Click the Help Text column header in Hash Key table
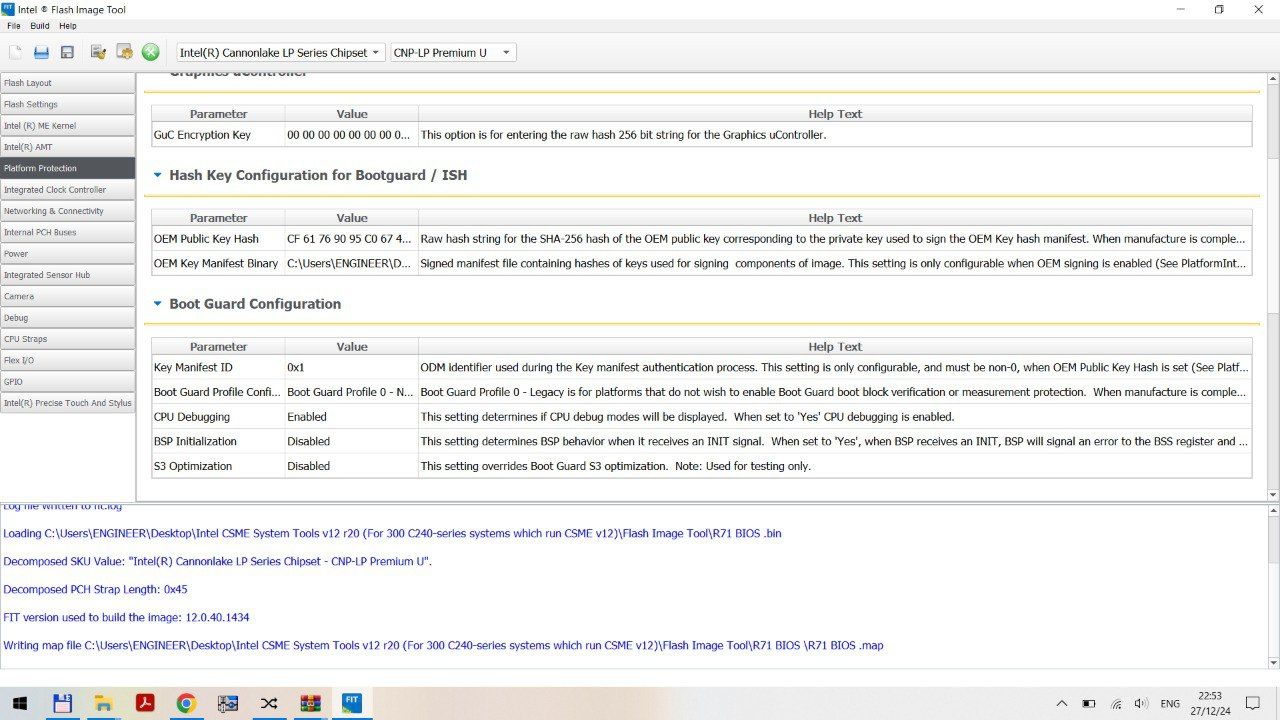 pos(835,218)
